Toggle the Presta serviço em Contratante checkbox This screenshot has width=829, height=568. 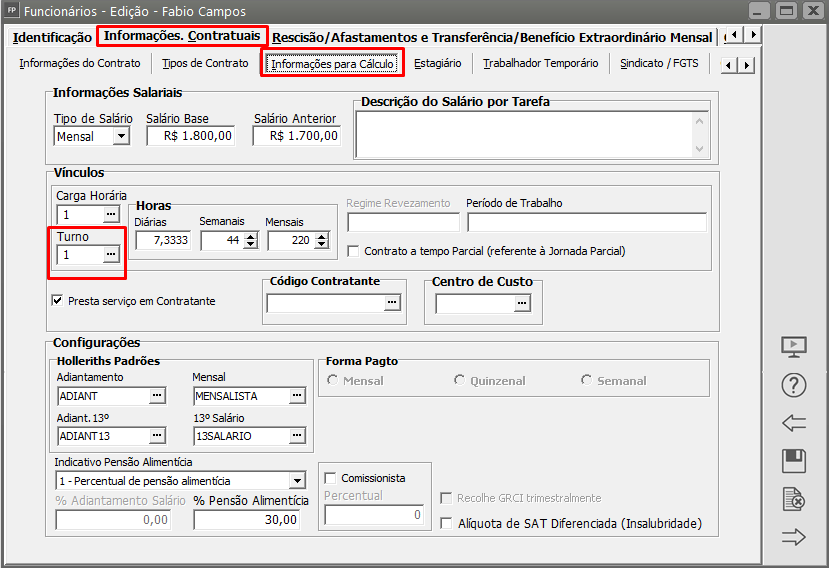point(57,300)
